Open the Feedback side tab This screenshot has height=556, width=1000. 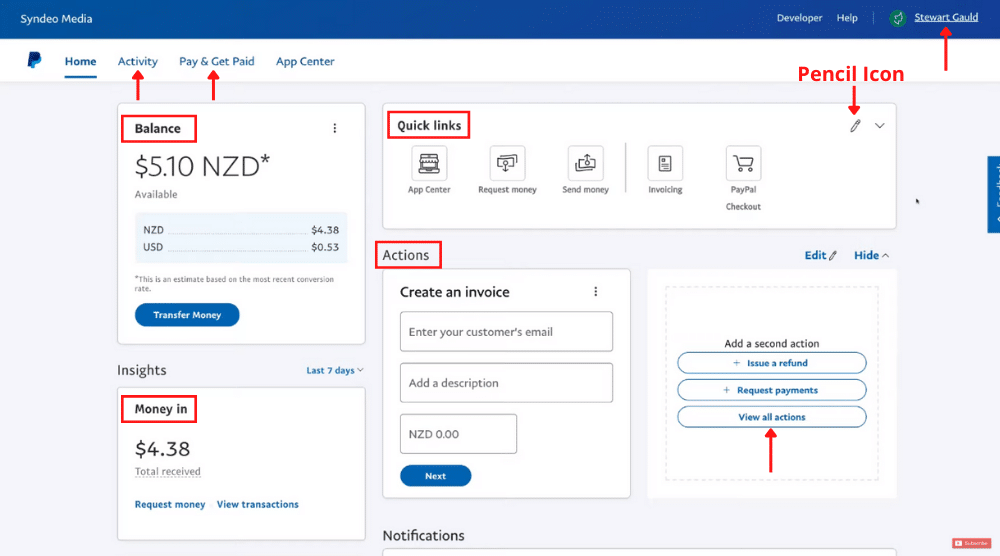click(x=994, y=194)
